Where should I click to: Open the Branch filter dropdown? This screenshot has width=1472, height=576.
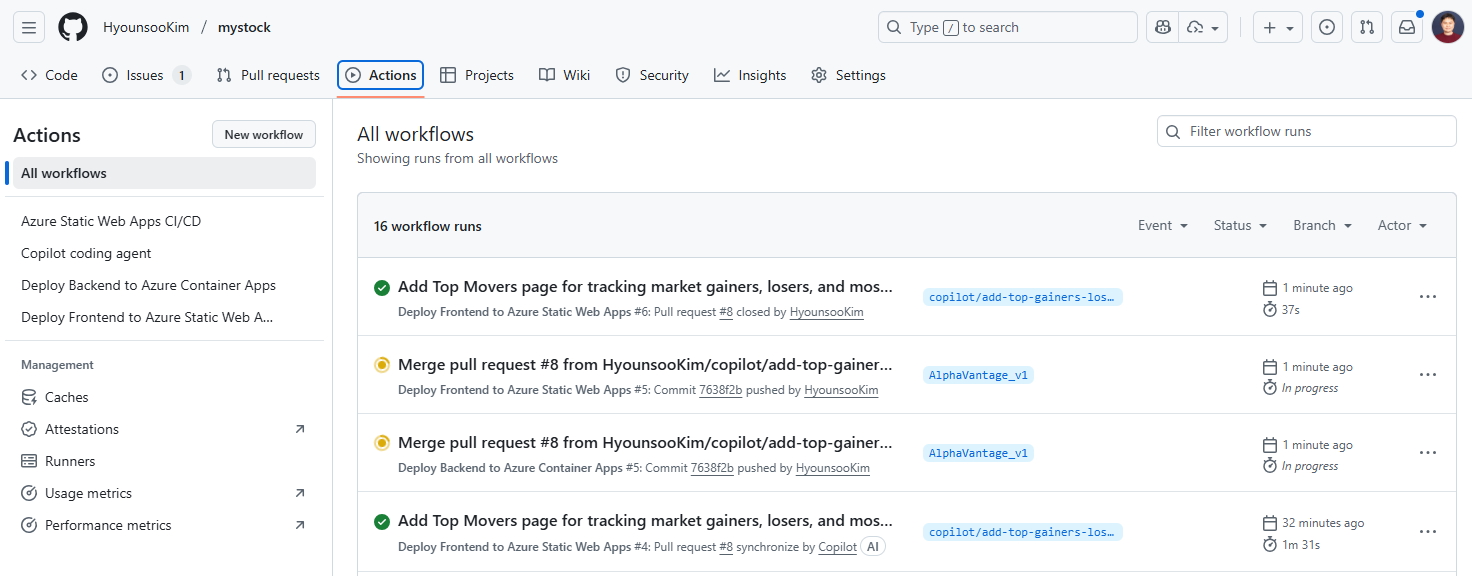1322,226
